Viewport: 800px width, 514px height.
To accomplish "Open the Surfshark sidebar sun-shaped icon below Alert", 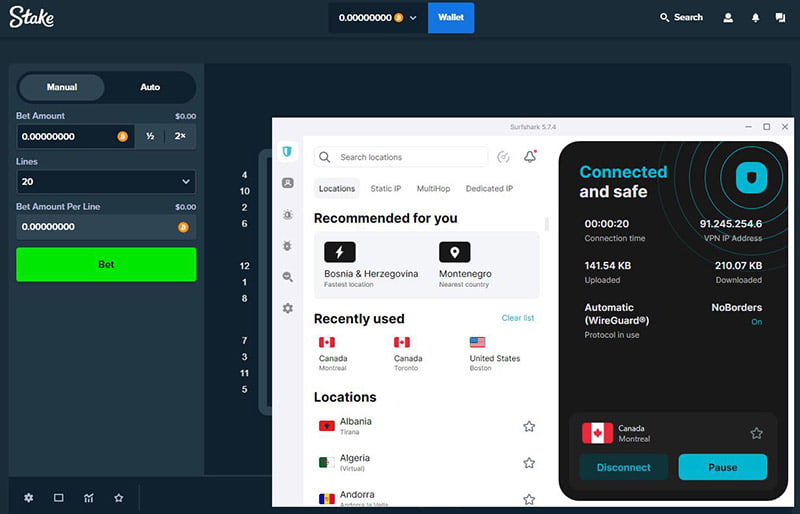I will 288,215.
